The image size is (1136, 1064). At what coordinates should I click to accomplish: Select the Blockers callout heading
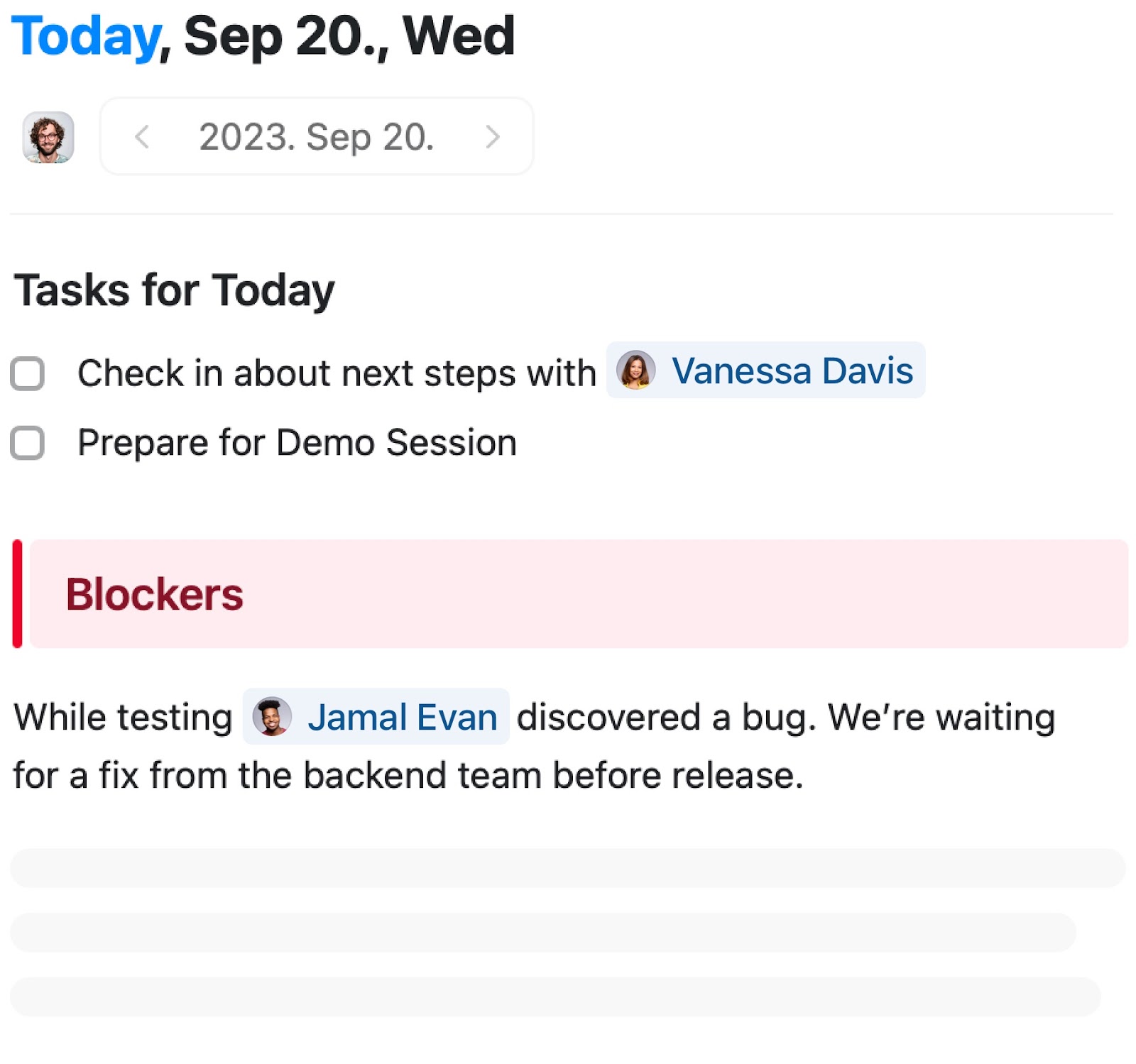(154, 593)
